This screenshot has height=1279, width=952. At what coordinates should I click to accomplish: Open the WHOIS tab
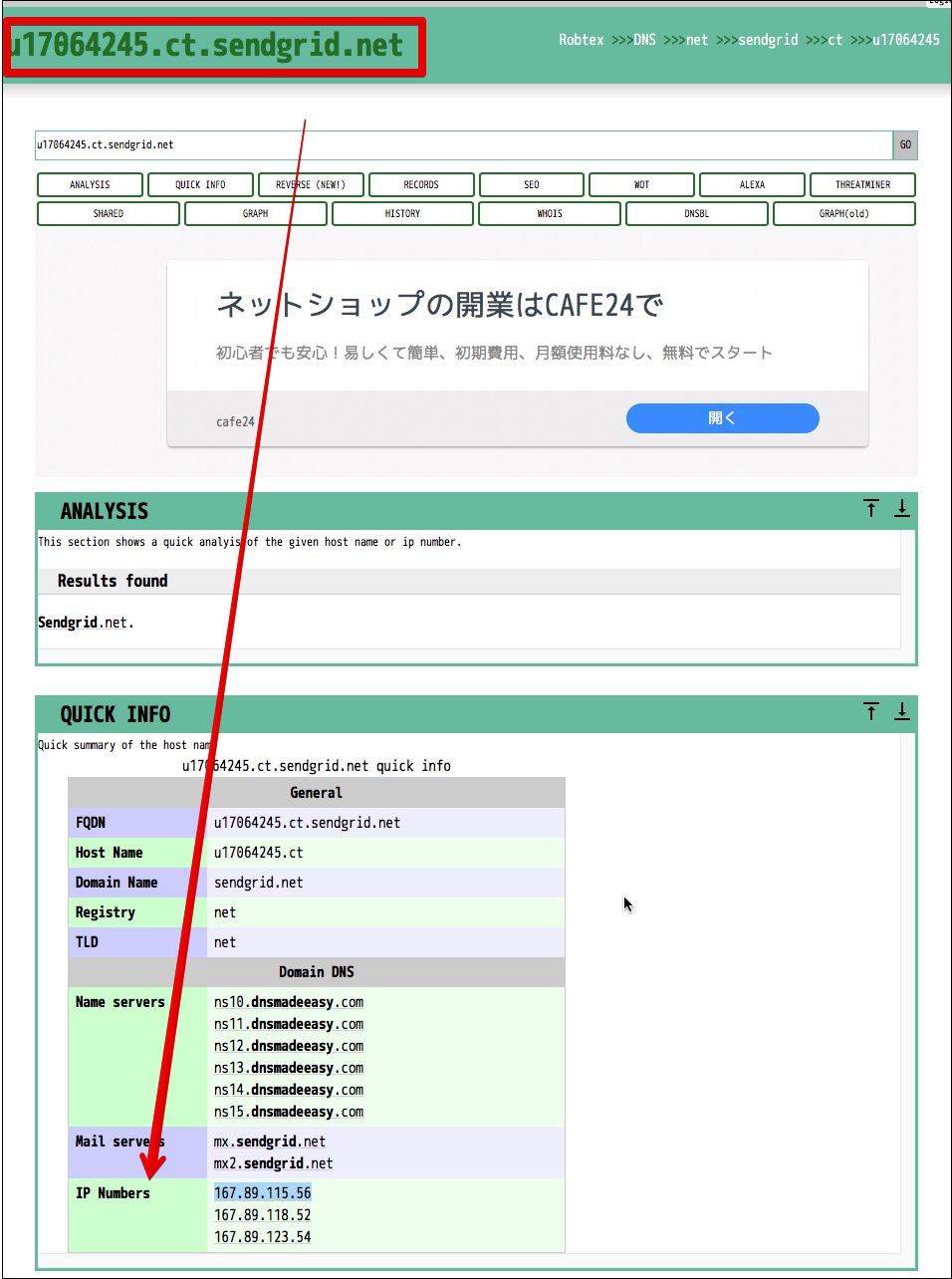click(x=550, y=214)
